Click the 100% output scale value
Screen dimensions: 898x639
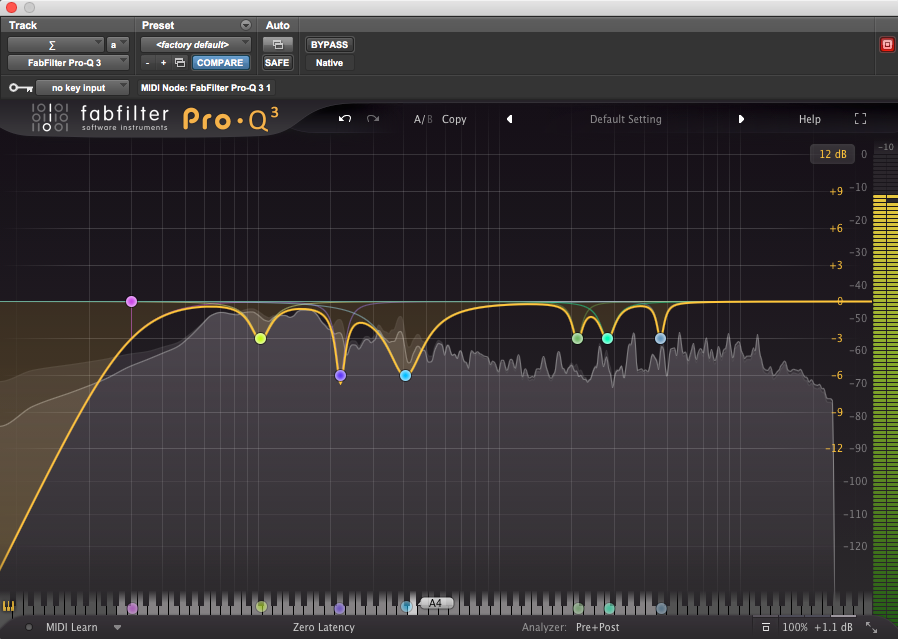coord(795,628)
